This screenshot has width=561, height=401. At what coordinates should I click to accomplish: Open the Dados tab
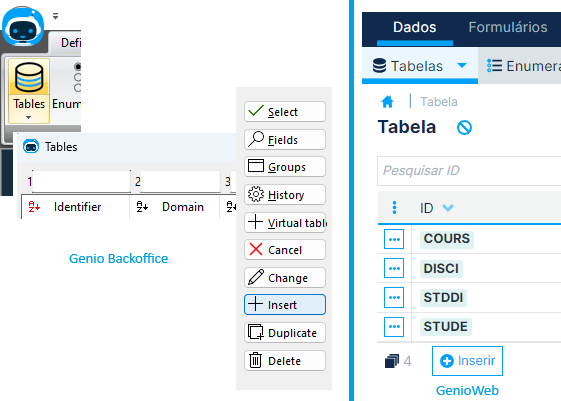415,27
